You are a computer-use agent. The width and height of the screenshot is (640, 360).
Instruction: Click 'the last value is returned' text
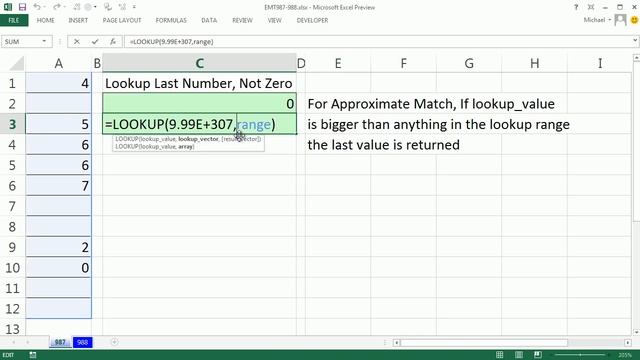coord(384,145)
